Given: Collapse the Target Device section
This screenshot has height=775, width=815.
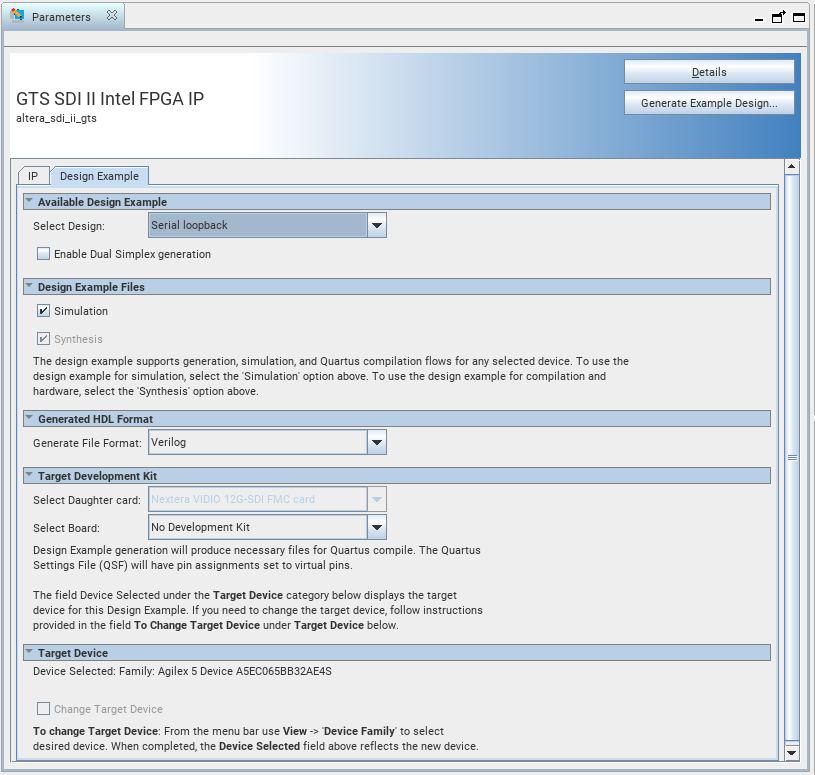Looking at the screenshot, I should [x=29, y=652].
